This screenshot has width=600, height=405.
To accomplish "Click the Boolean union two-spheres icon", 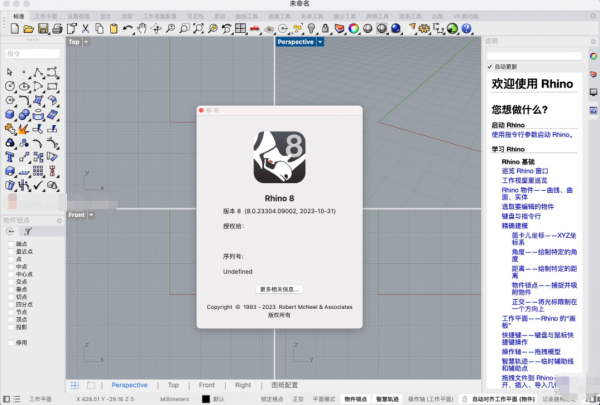I will tap(24, 114).
